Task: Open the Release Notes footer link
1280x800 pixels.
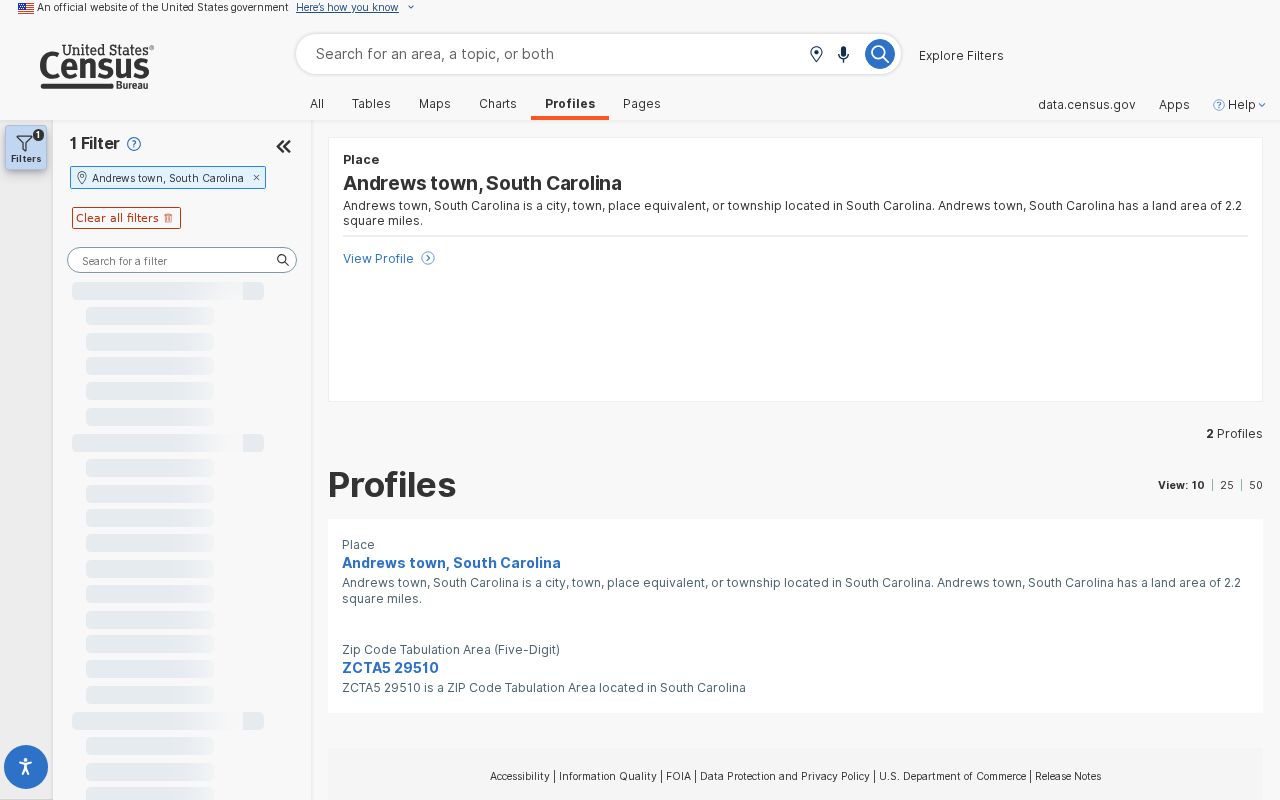Action: 1068,776
